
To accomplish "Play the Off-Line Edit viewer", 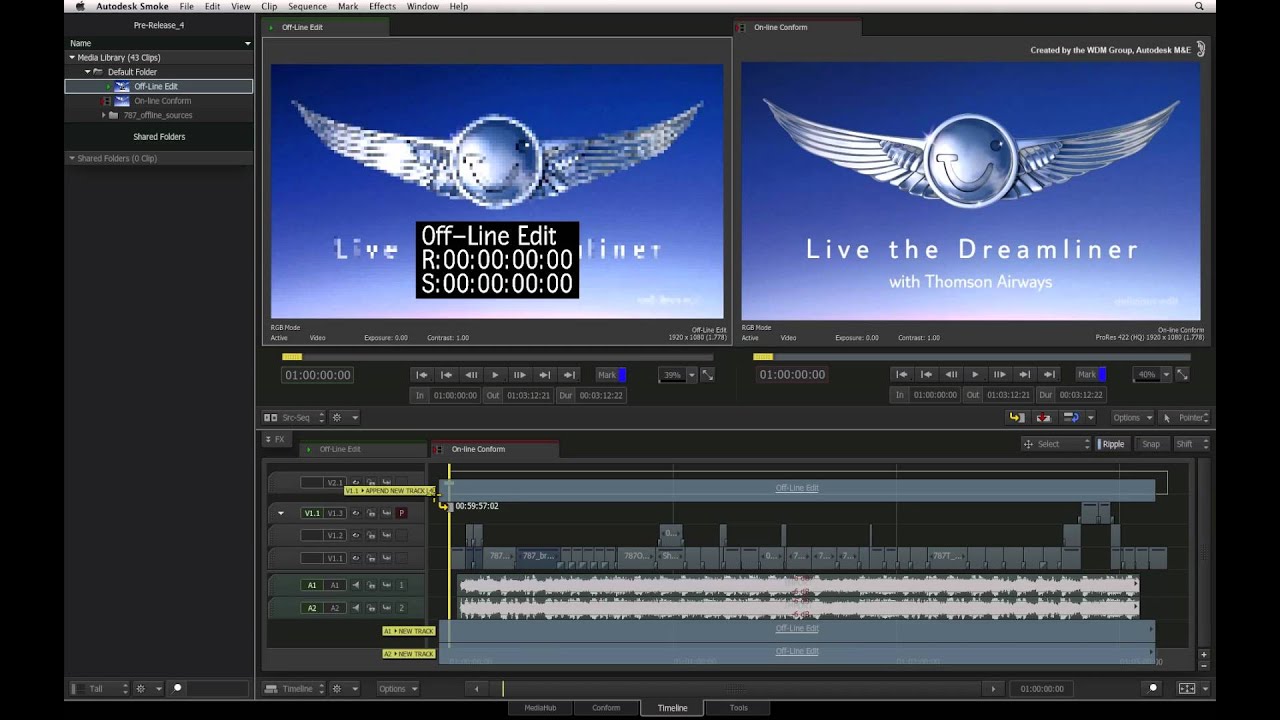I will [495, 375].
